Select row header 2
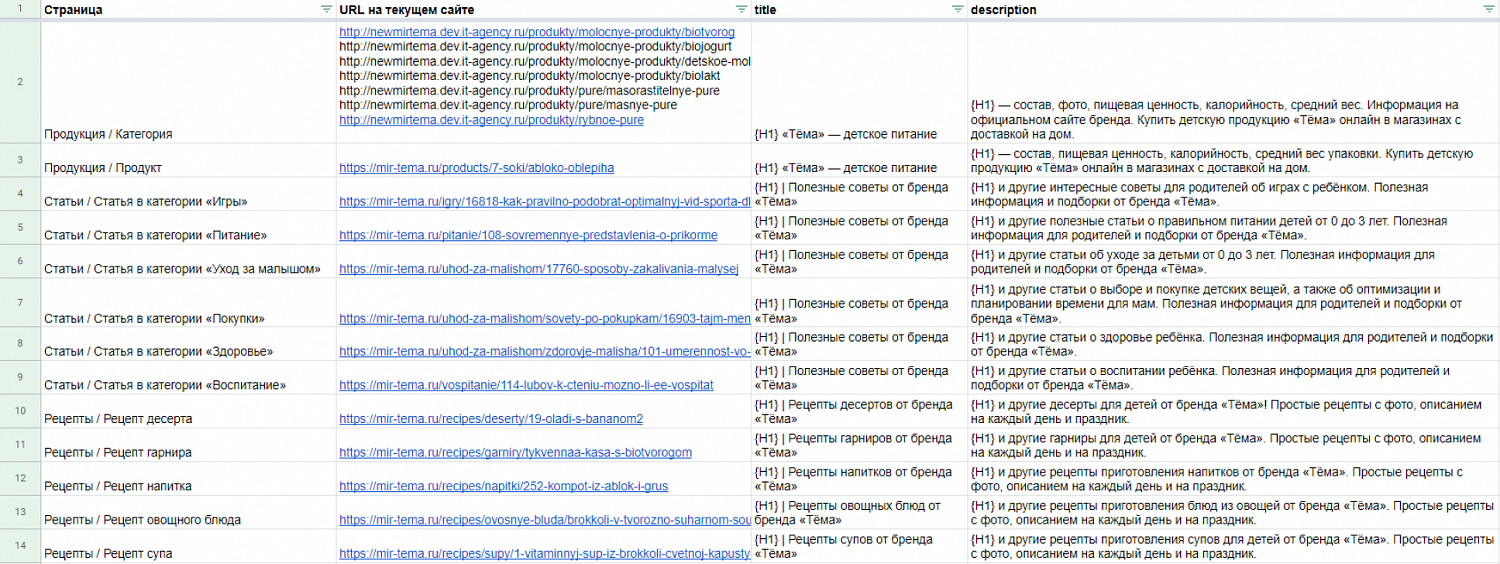1500x564 pixels. (20, 81)
